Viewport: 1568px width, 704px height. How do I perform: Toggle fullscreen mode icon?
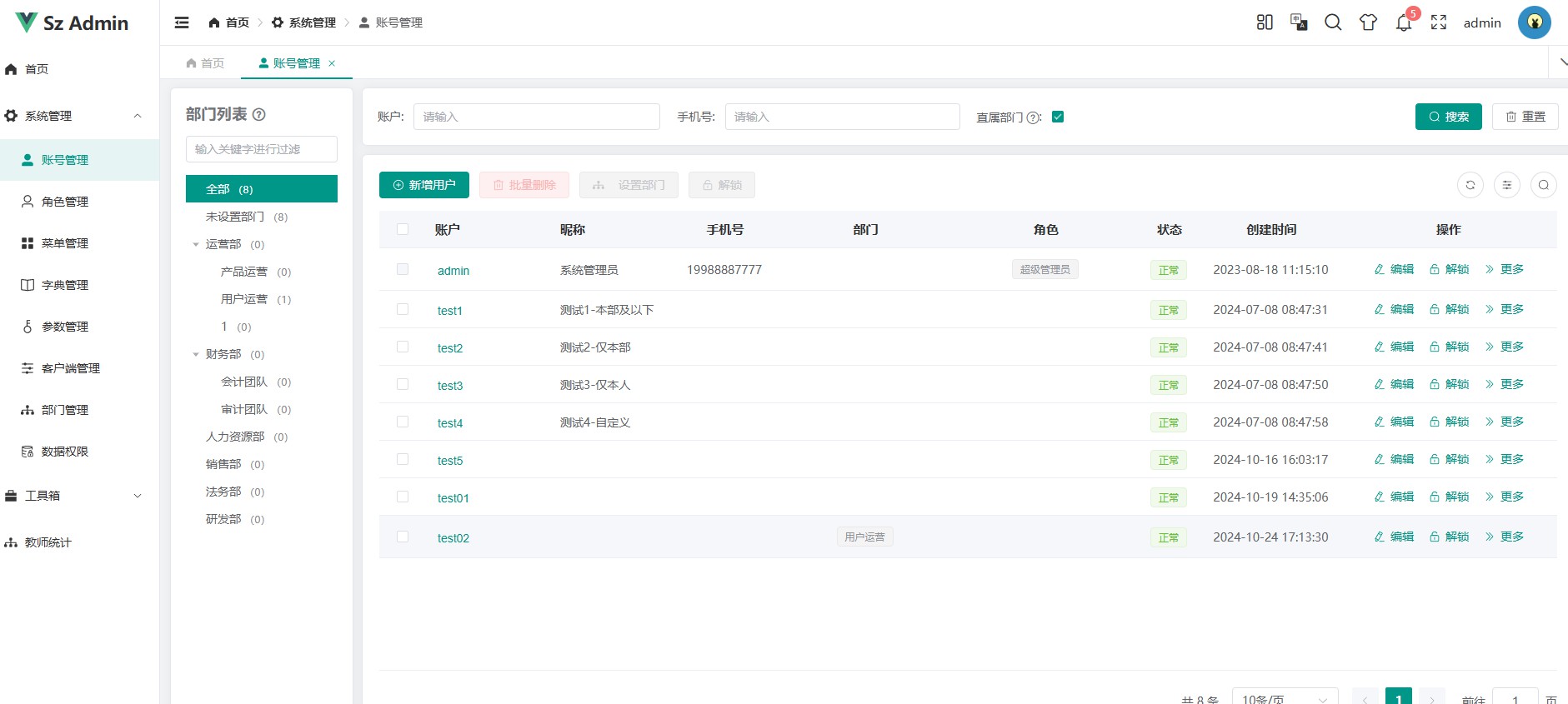[x=1439, y=22]
